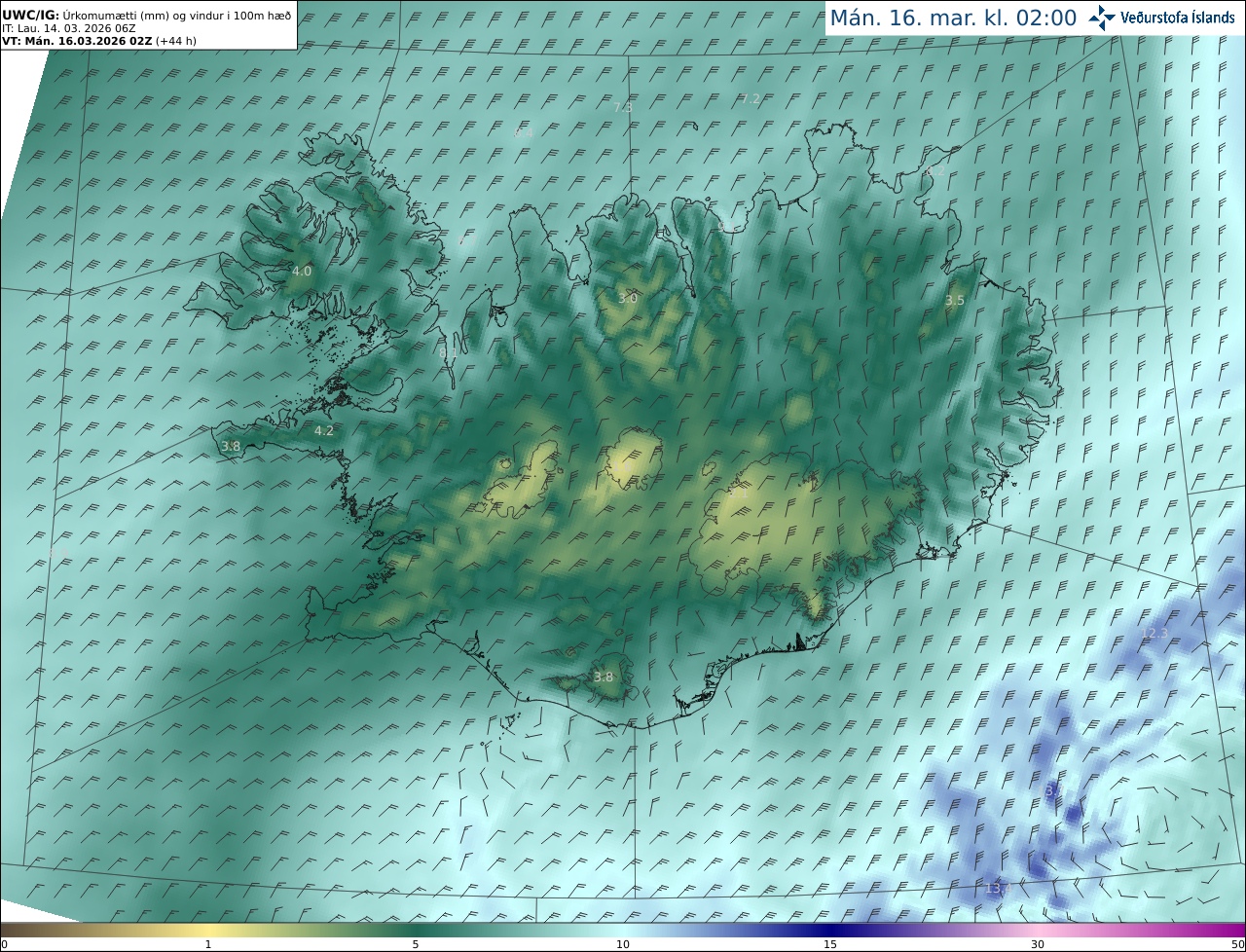Click the 30 tick on the color scale
Image resolution: width=1246 pixels, height=952 pixels.
1038,944
